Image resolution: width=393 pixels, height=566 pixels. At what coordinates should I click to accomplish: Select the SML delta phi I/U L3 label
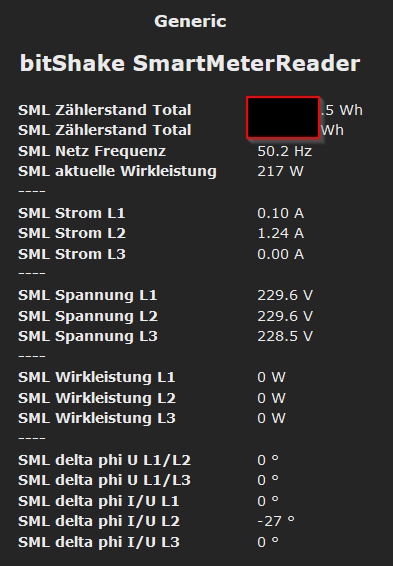pyautogui.click(x=99, y=542)
